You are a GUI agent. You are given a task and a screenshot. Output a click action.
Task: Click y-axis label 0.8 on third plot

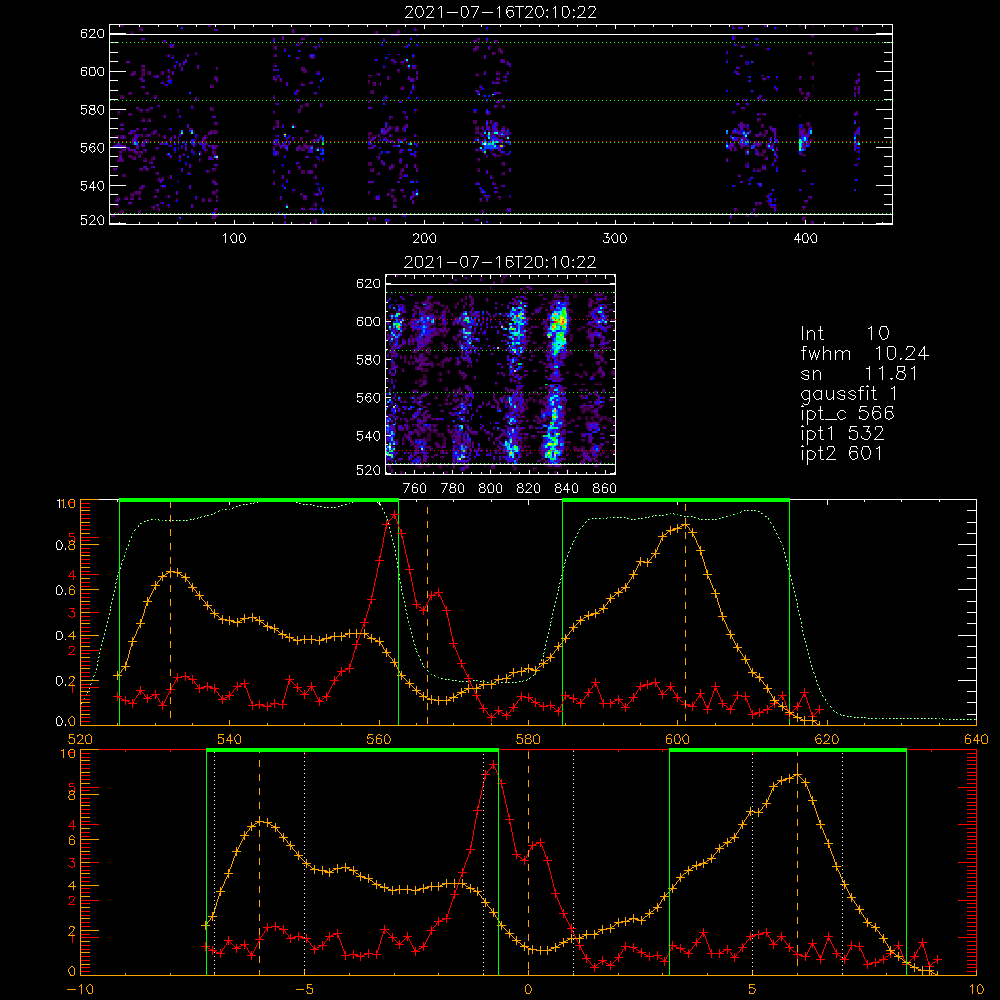pyautogui.click(x=66, y=546)
